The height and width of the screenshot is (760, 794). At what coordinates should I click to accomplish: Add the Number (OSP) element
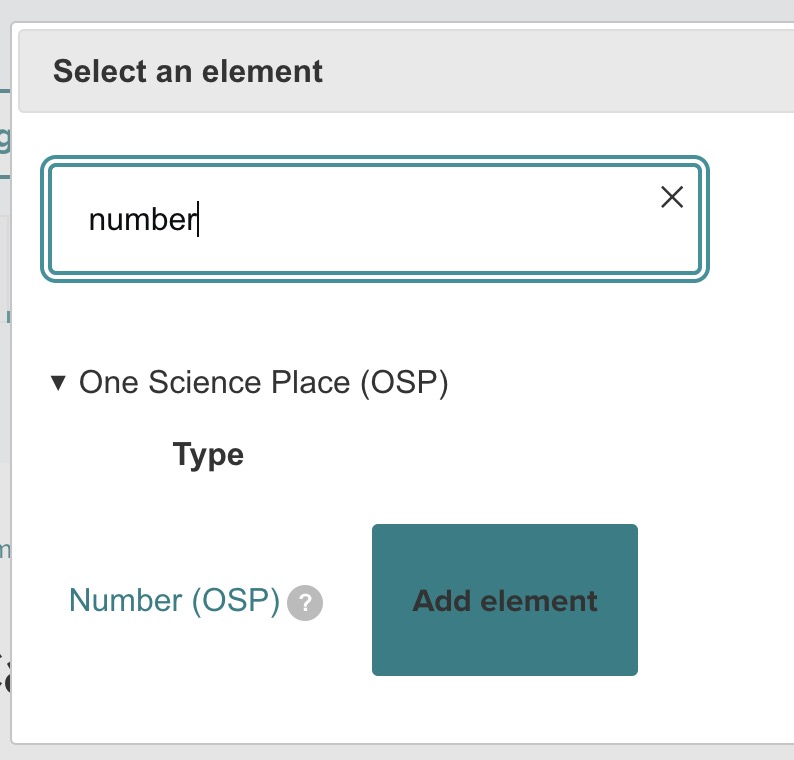click(x=504, y=600)
